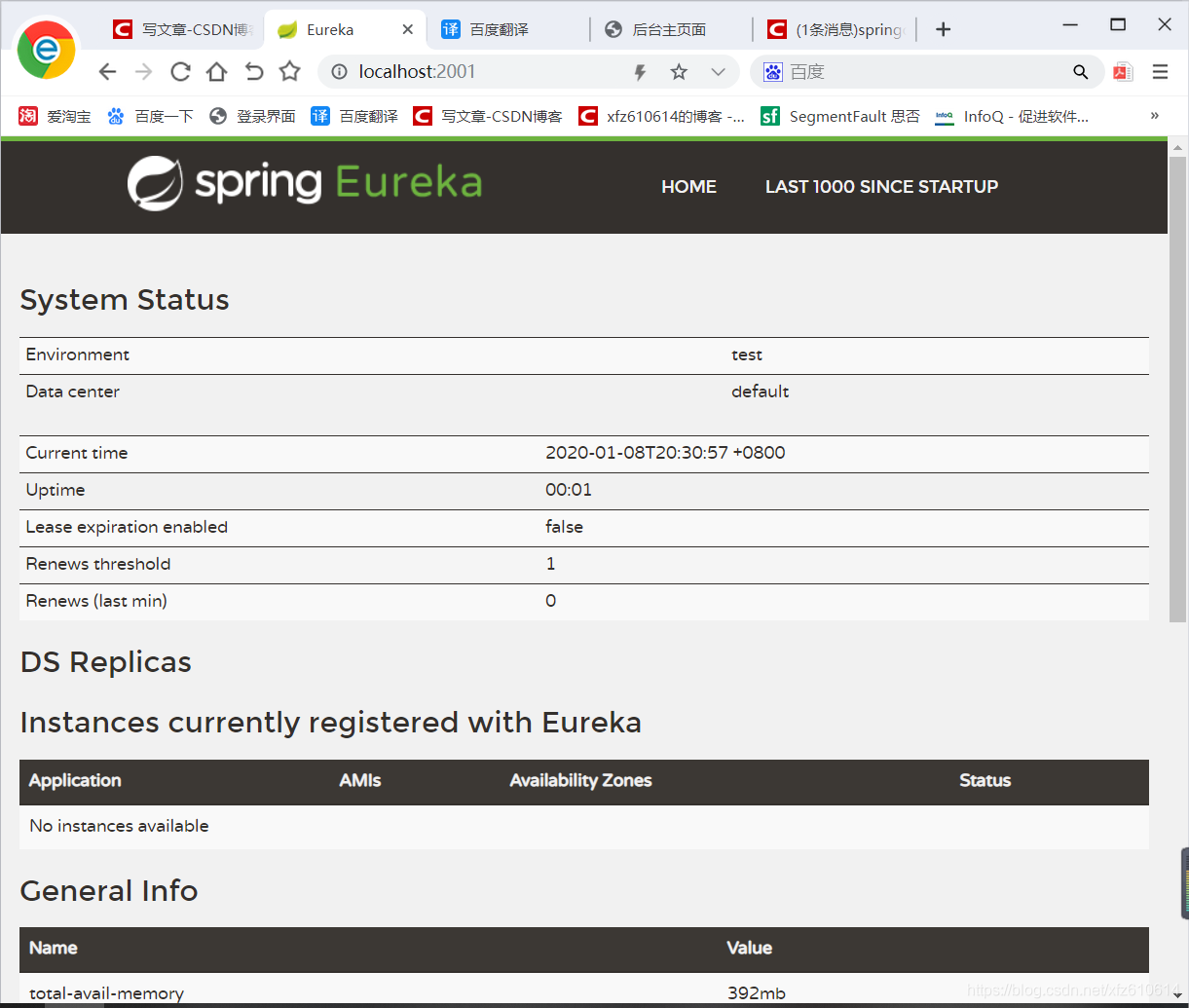Open 爱淘宝 bookmark

[x=55, y=116]
